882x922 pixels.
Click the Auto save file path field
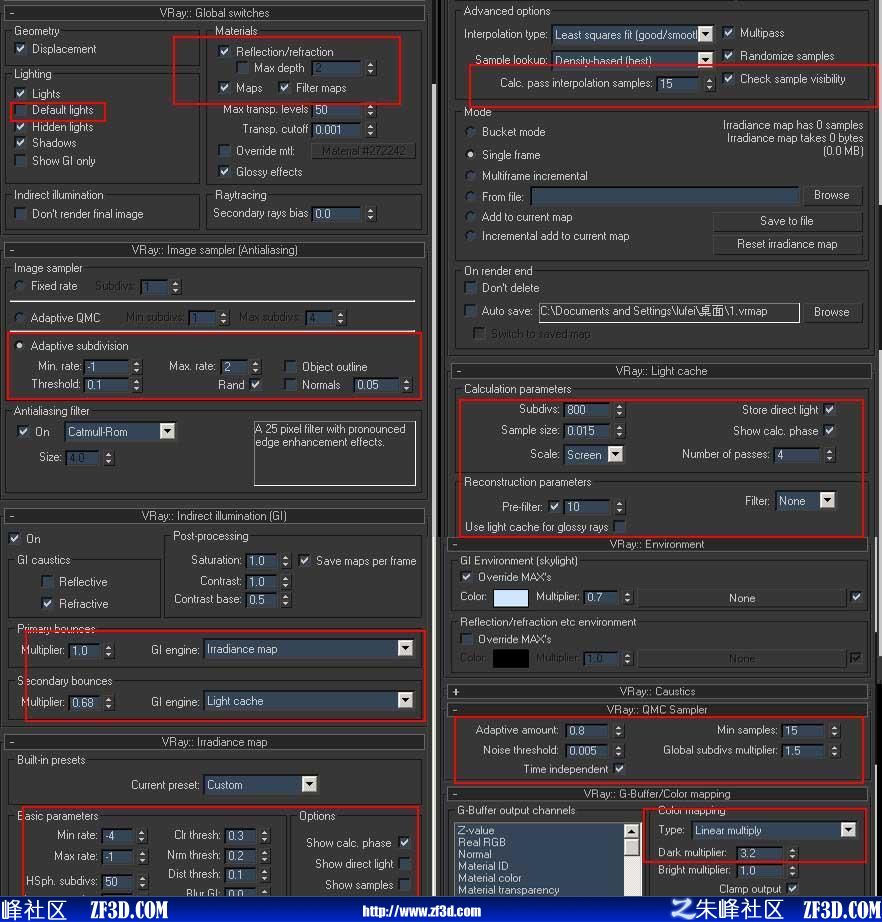pyautogui.click(x=669, y=312)
